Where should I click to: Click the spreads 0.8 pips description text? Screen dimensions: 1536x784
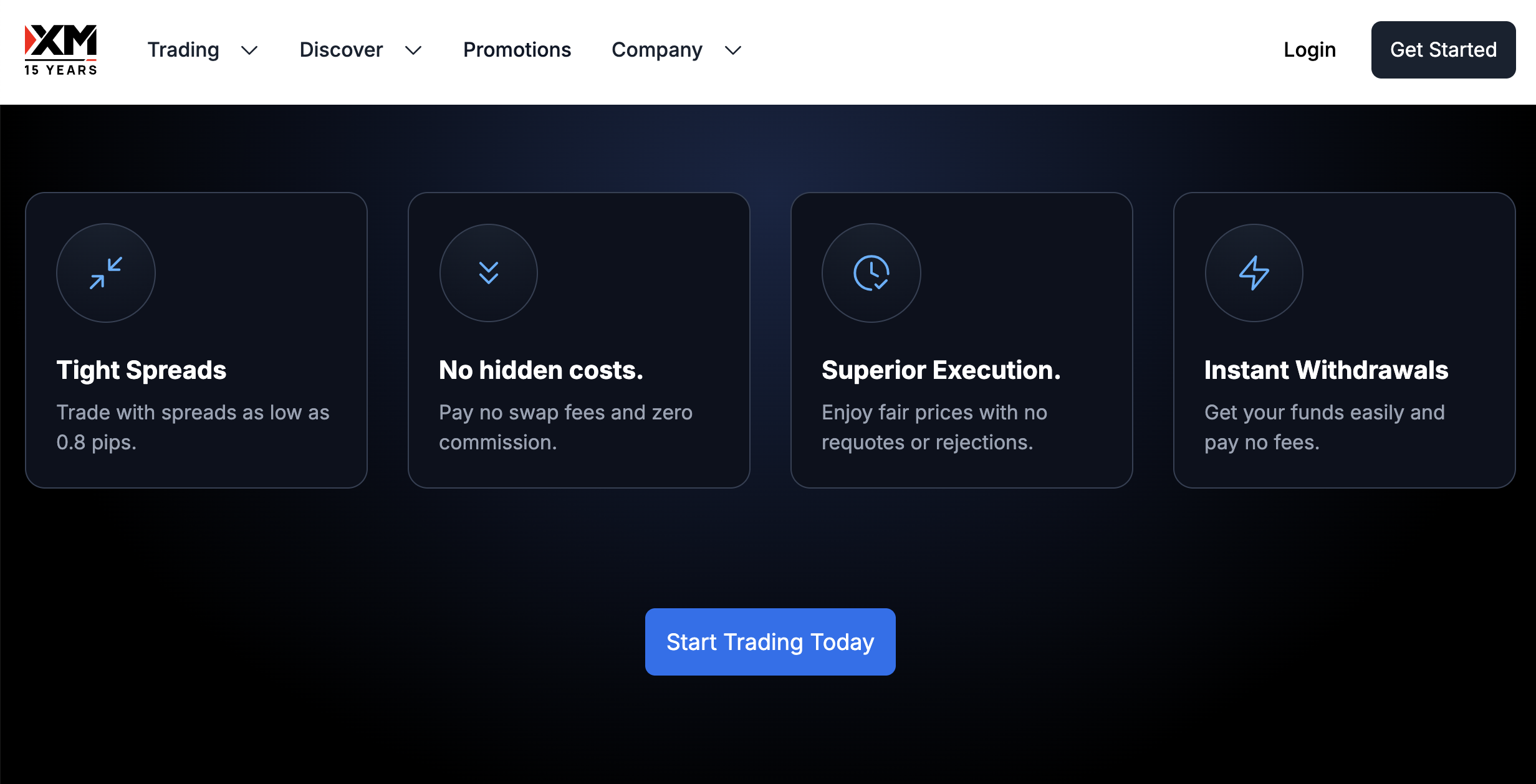pyautogui.click(x=193, y=427)
